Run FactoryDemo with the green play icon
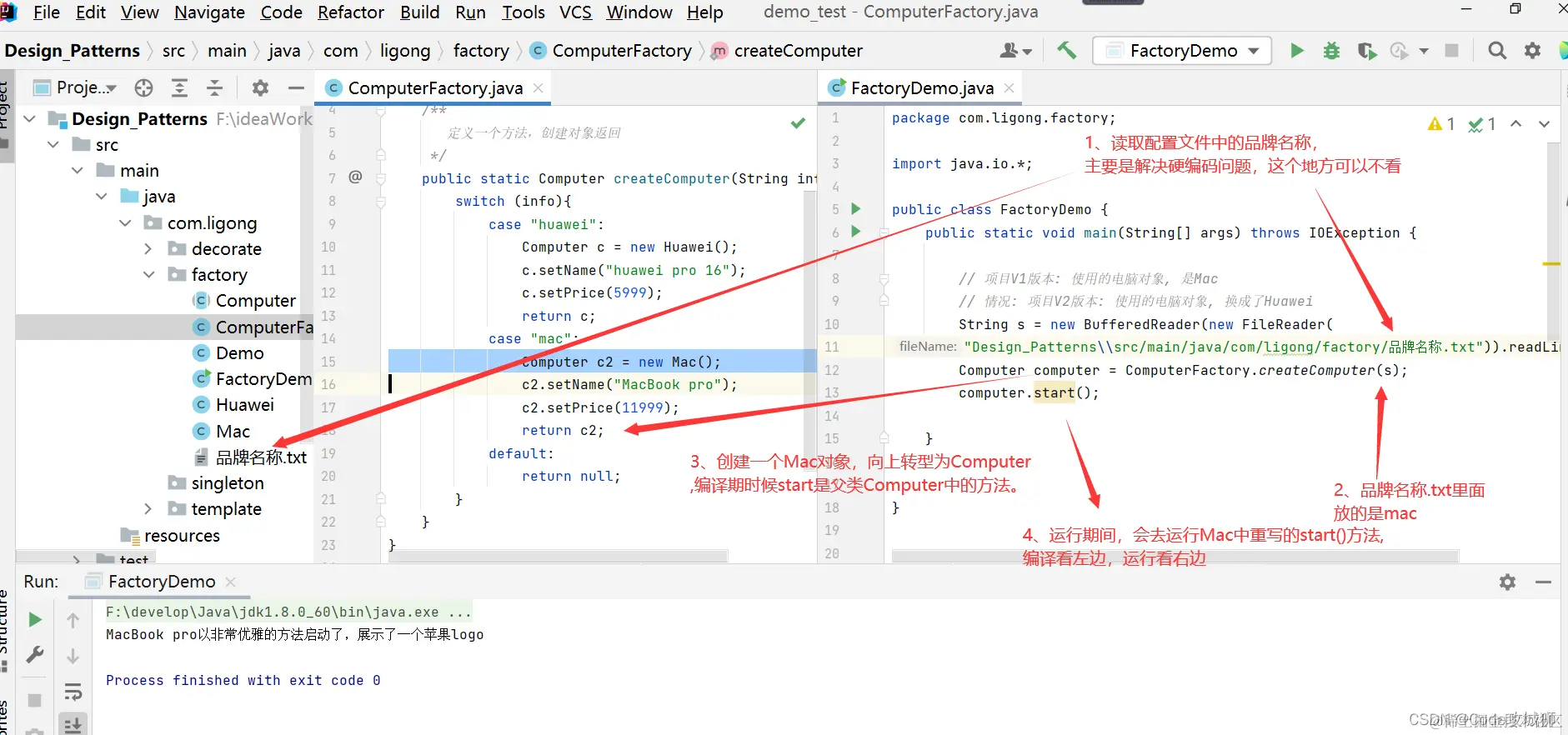 click(1296, 51)
